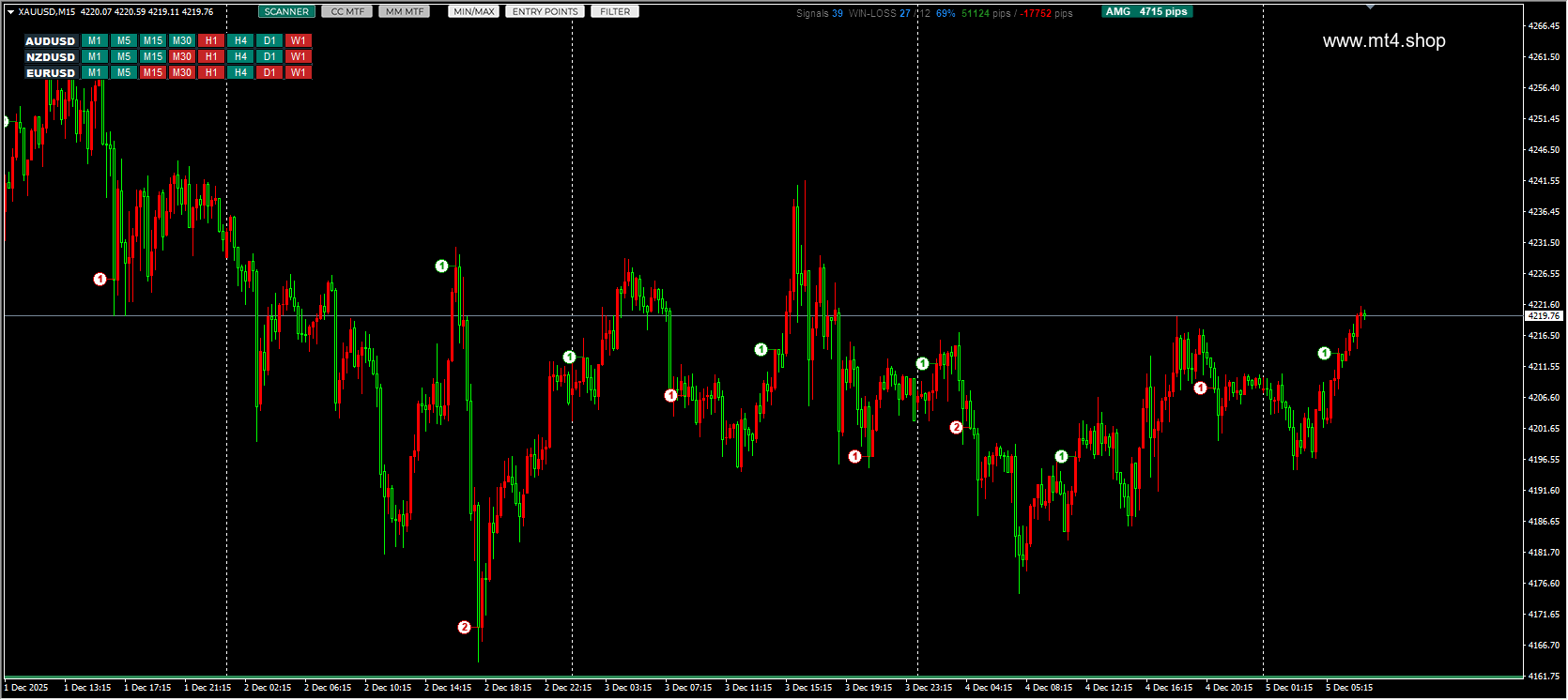Select the FILTER button
Image resolution: width=1568 pixels, height=700 pixels.
[615, 11]
